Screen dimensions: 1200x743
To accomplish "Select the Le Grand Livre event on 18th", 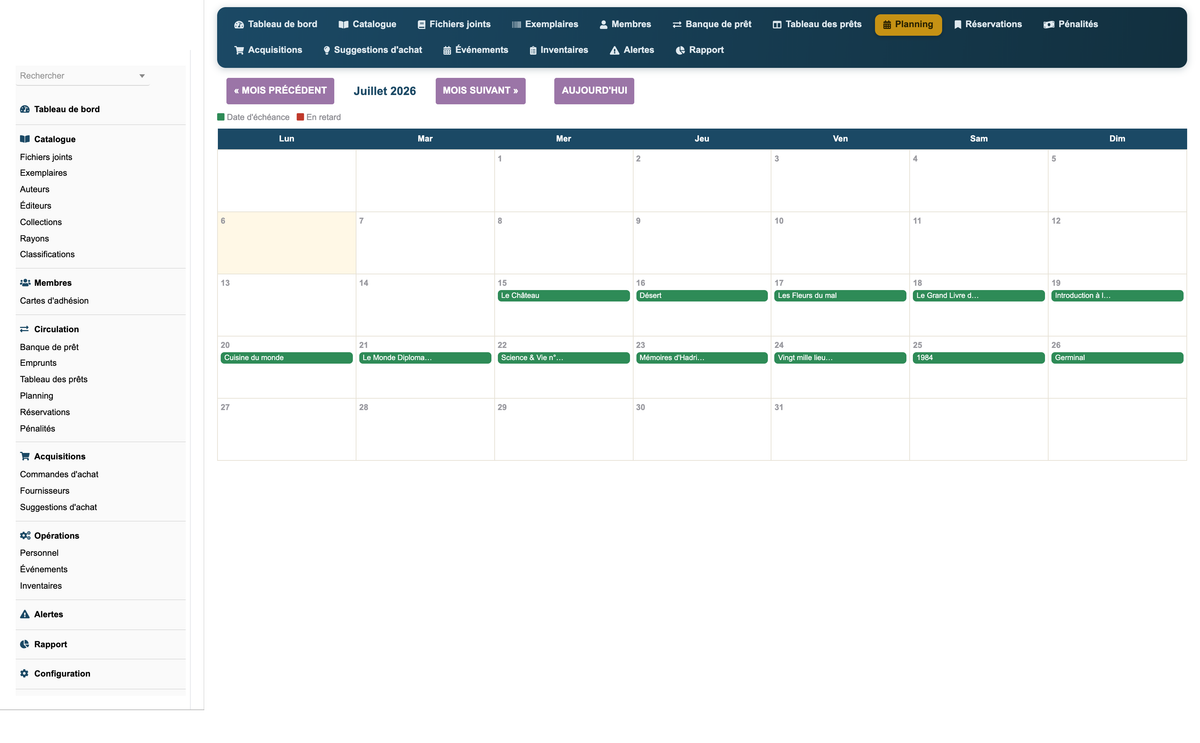I will coord(979,296).
